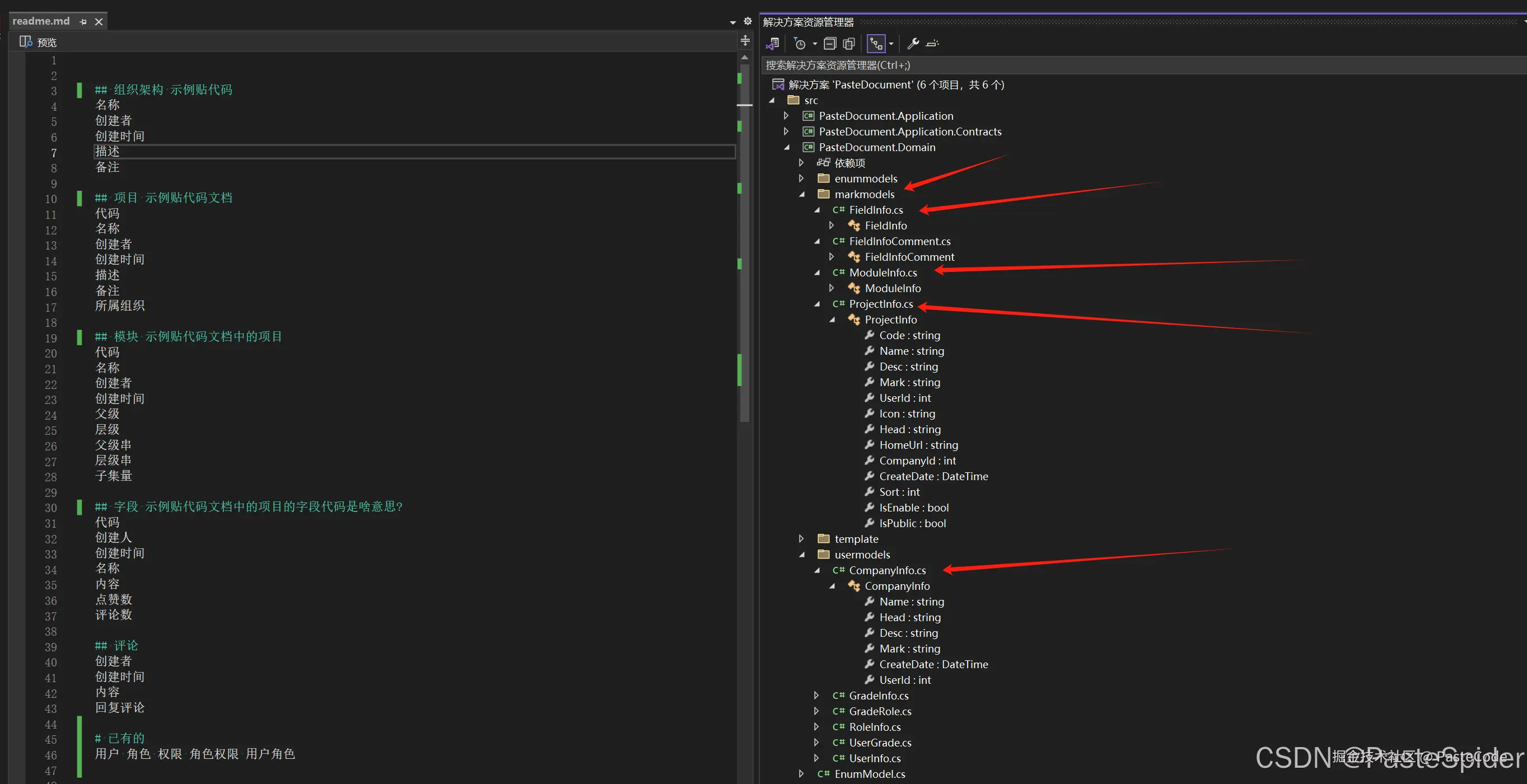Screen dimensions: 1527x784
Task: Click the switch views icon in Solution Explorer
Action: tap(772, 44)
